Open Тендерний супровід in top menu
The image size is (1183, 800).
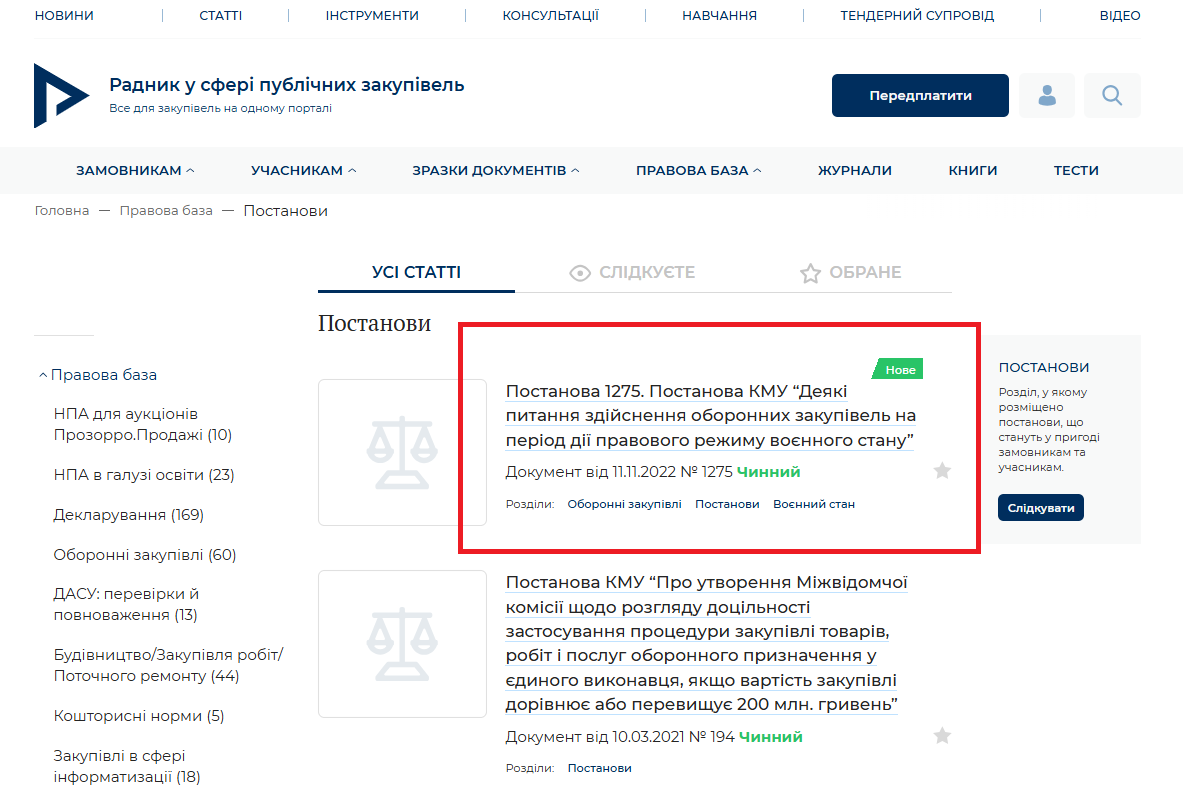coord(917,16)
